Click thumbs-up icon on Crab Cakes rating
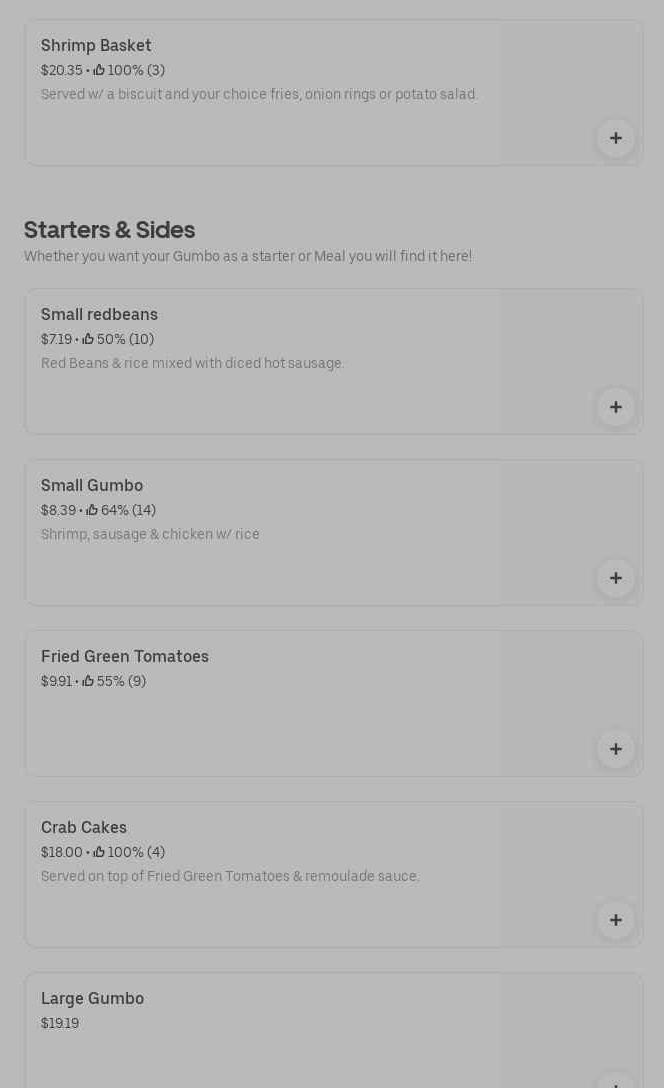This screenshot has height=1088, width=664. [99, 851]
